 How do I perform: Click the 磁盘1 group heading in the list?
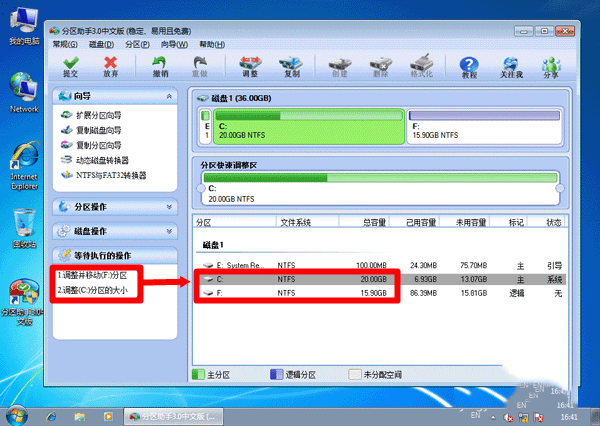coord(213,245)
